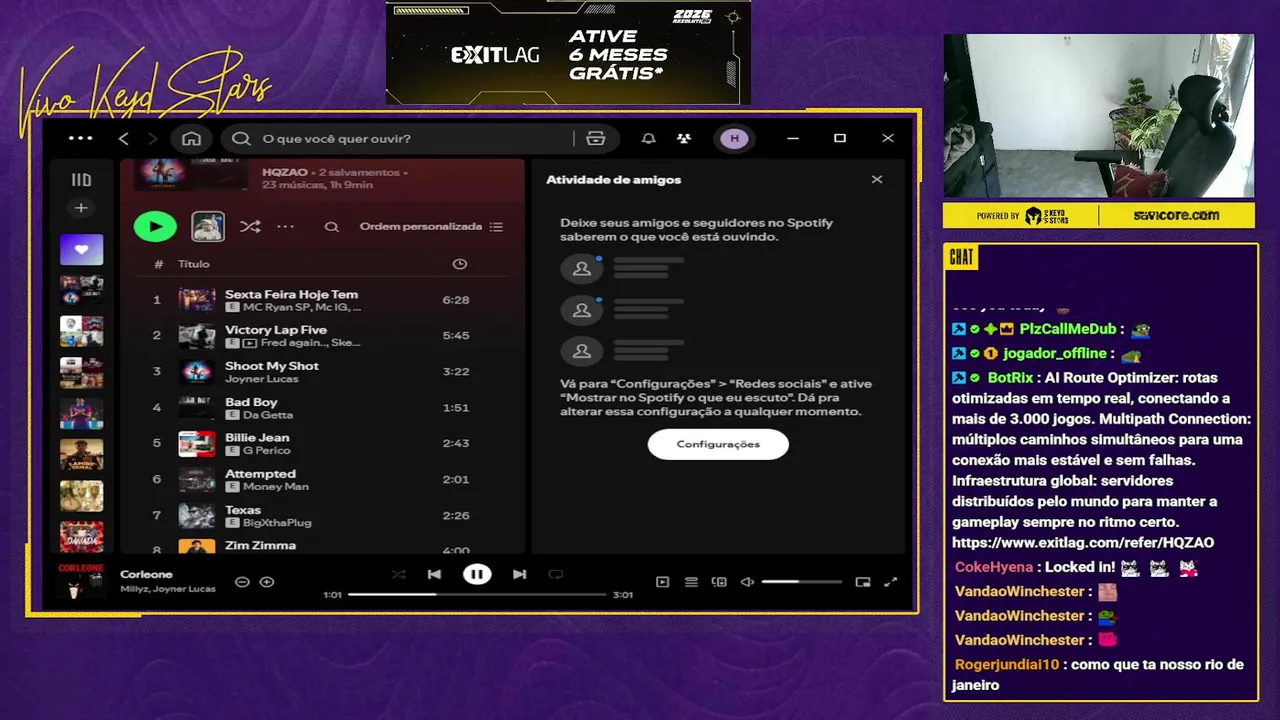The width and height of the screenshot is (1280, 720).
Task: Mute with the volume speaker icon
Action: coord(747,582)
